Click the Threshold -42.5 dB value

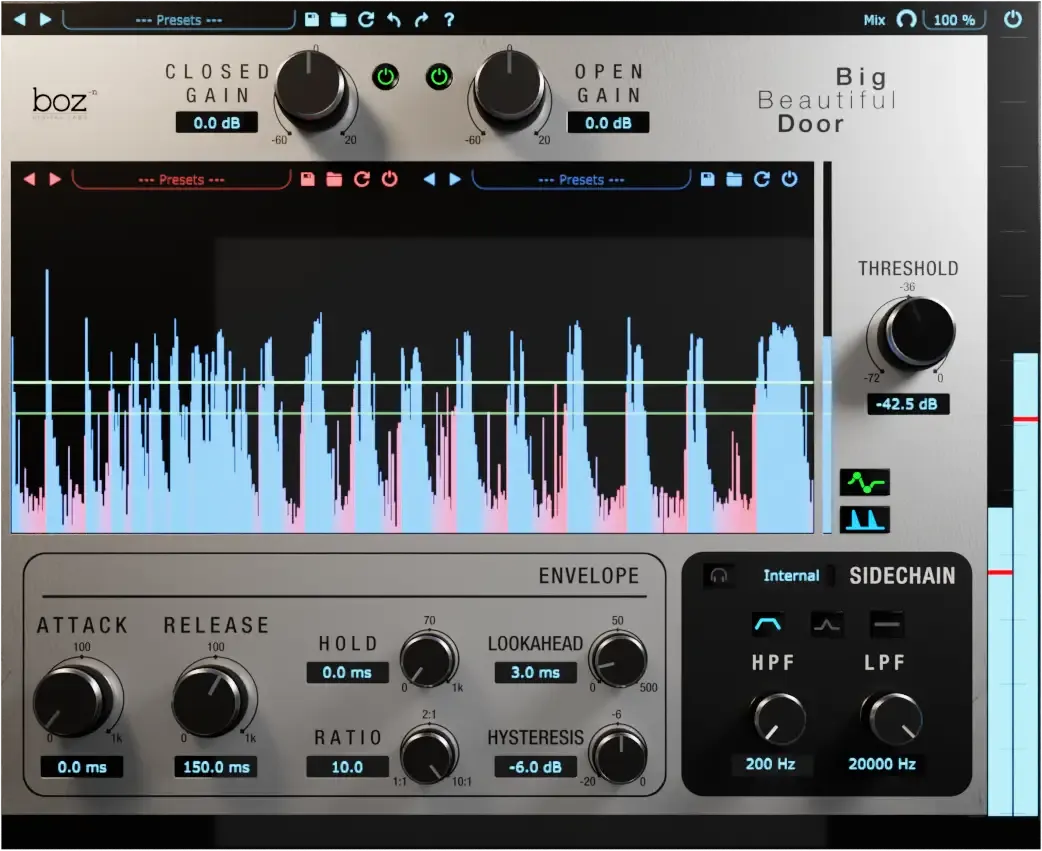click(908, 404)
